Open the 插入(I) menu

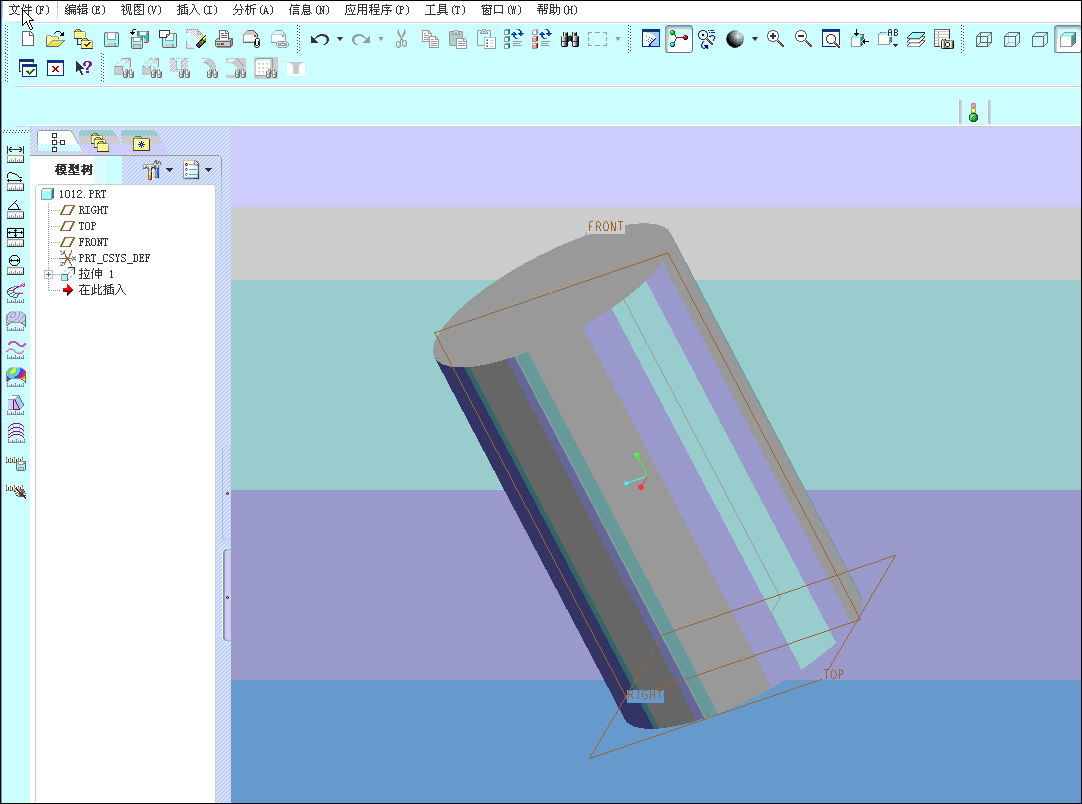(x=197, y=10)
